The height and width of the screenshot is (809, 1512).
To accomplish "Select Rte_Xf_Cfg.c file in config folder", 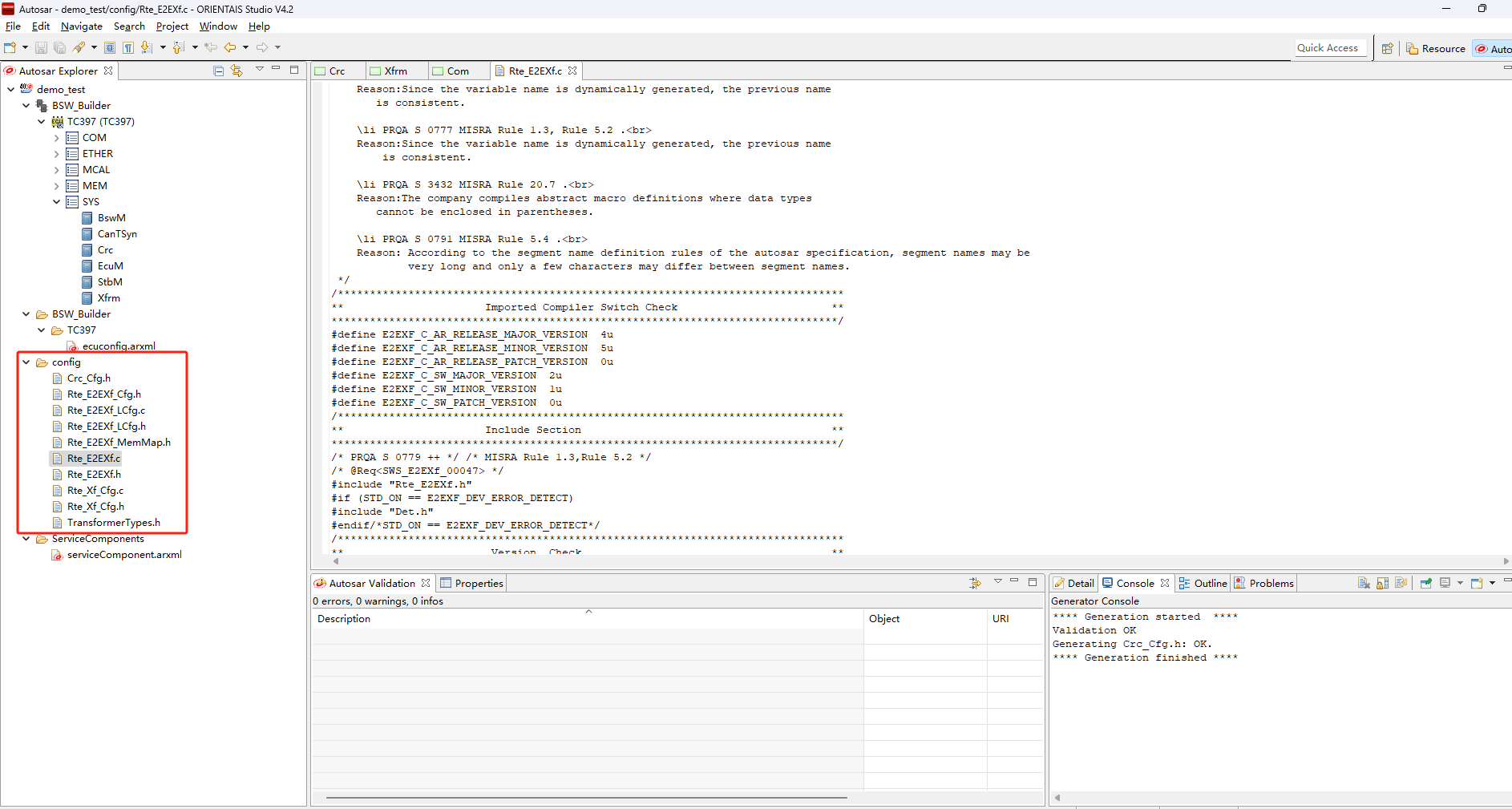I will [x=95, y=491].
